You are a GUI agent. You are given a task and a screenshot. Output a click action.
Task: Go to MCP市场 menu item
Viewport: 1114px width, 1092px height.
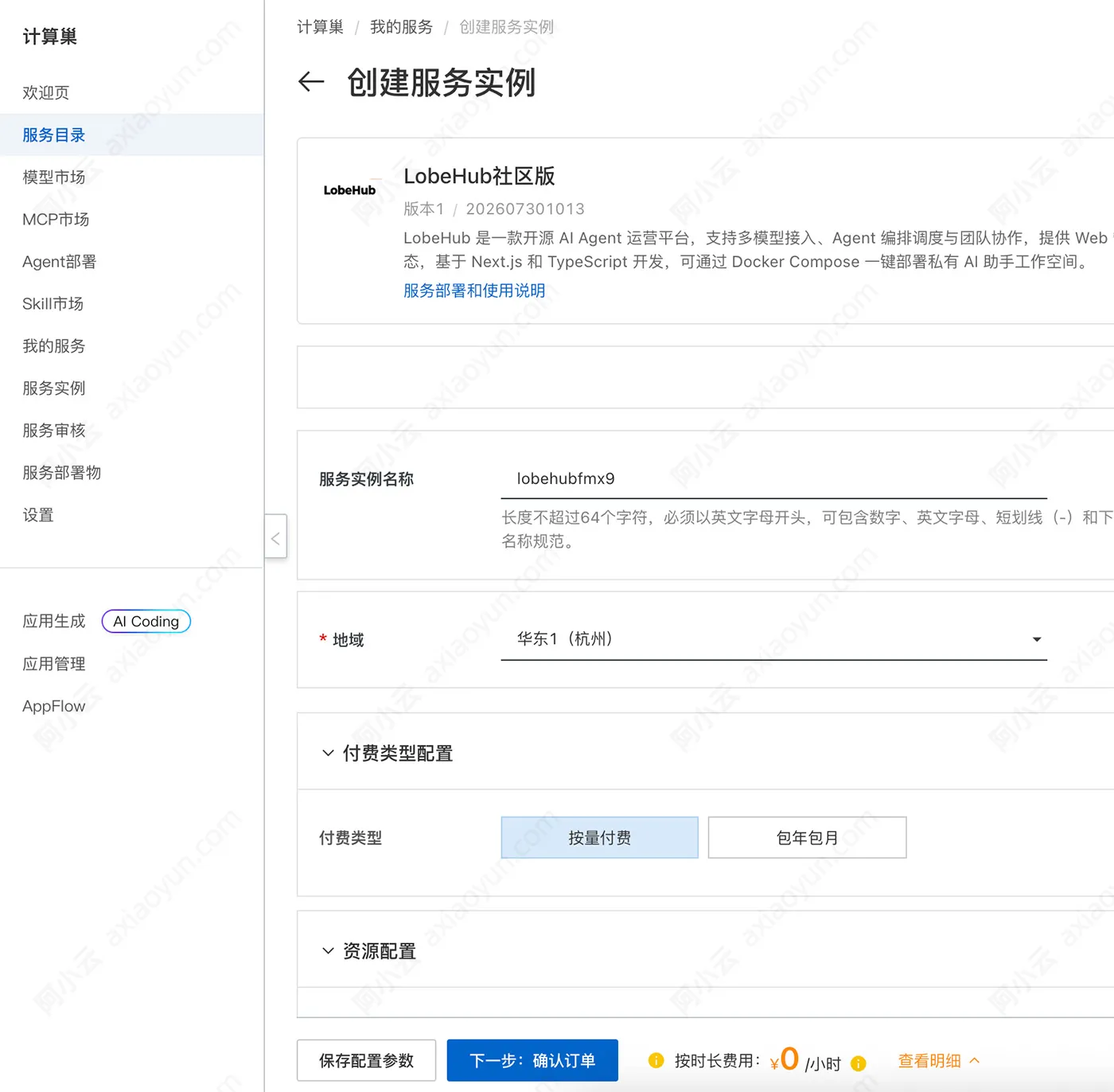click(131, 219)
